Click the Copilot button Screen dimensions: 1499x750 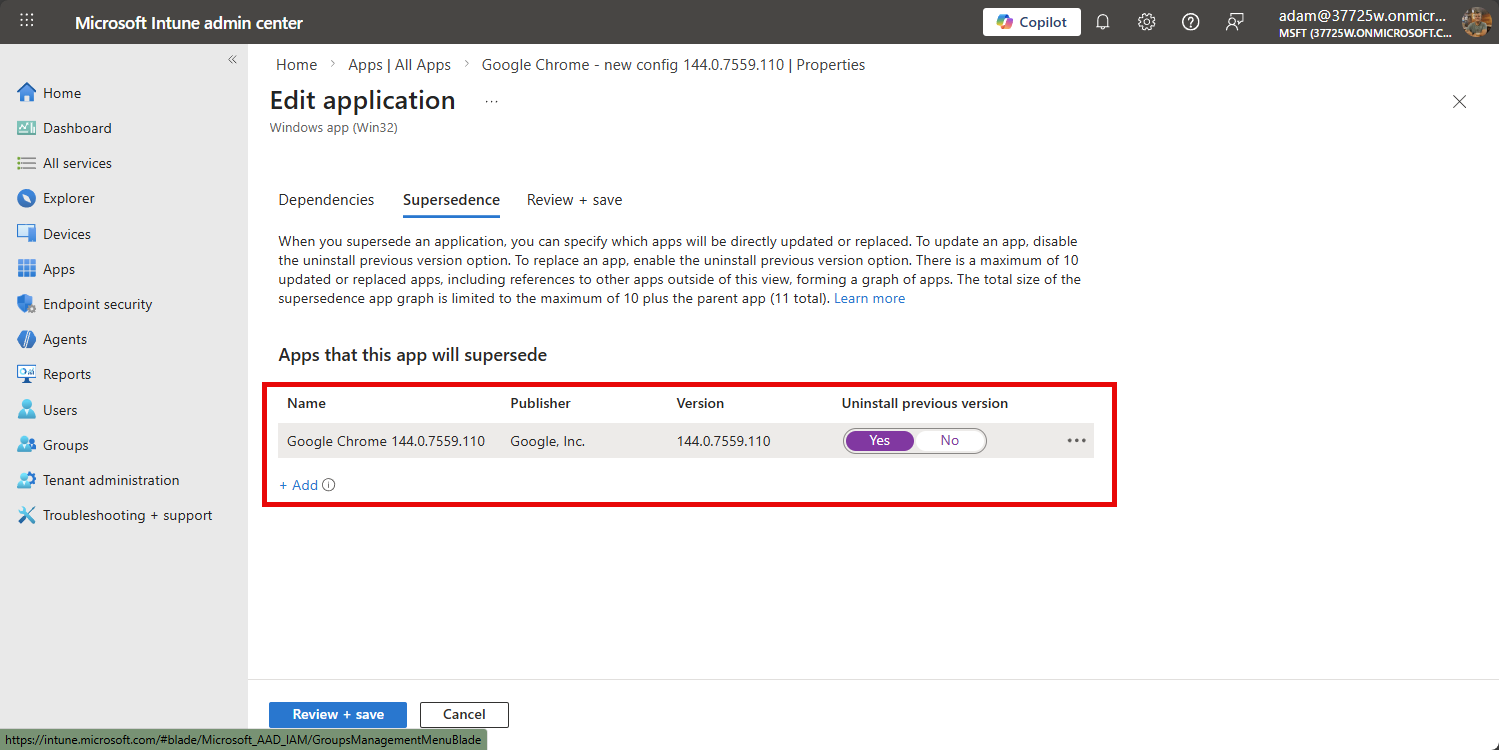tap(1031, 22)
